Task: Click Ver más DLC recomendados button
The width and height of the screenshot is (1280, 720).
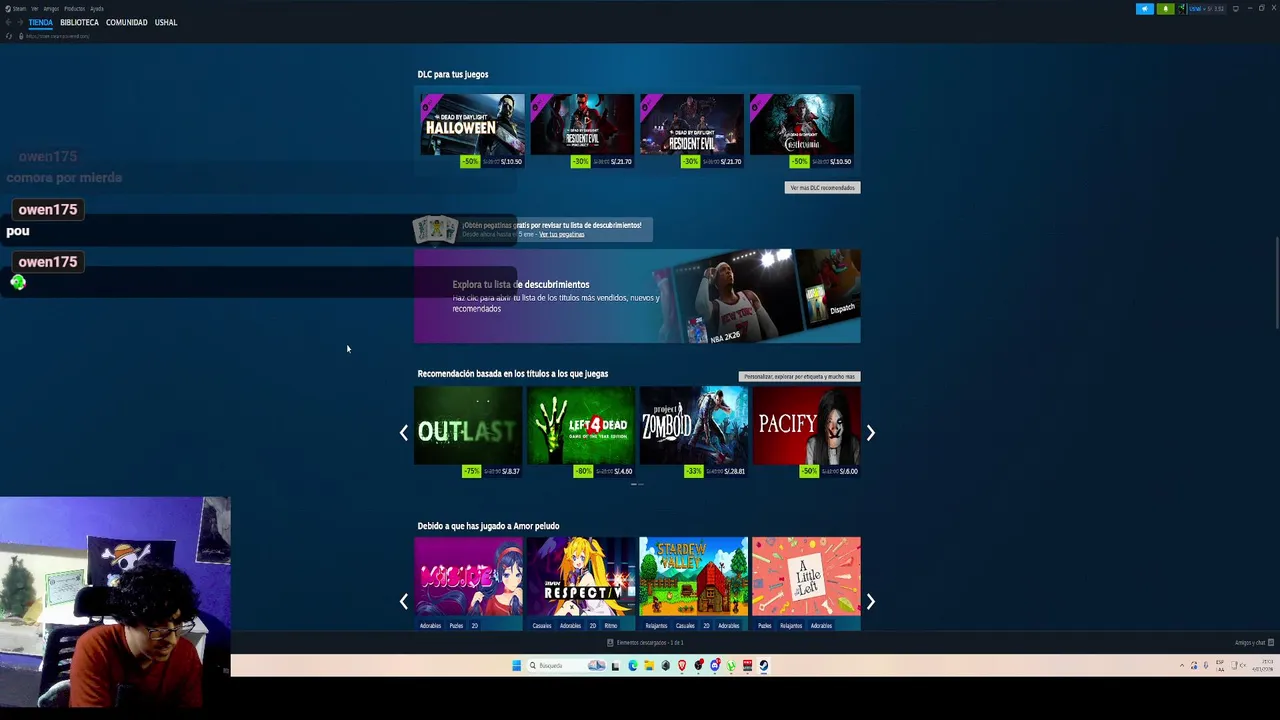Action: 822,187
